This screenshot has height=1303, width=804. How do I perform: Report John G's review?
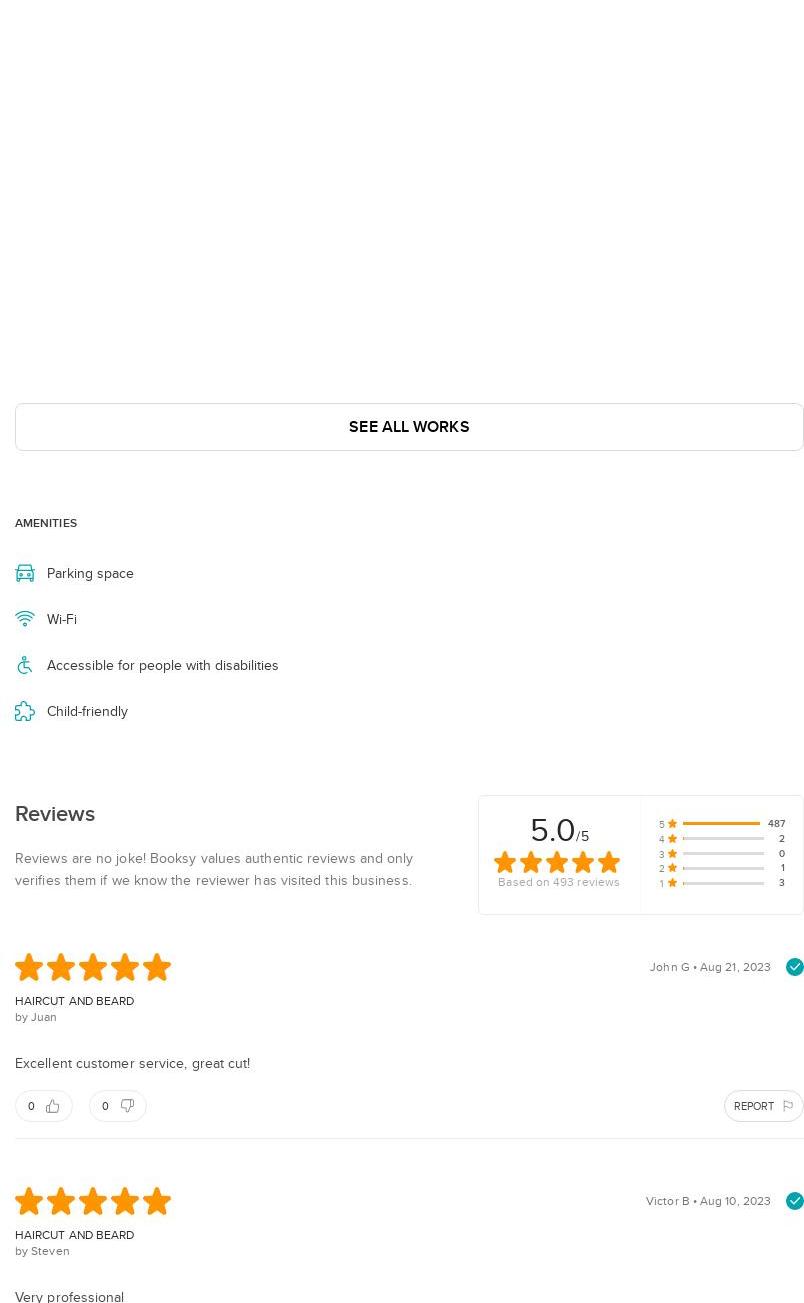pos(763,1106)
